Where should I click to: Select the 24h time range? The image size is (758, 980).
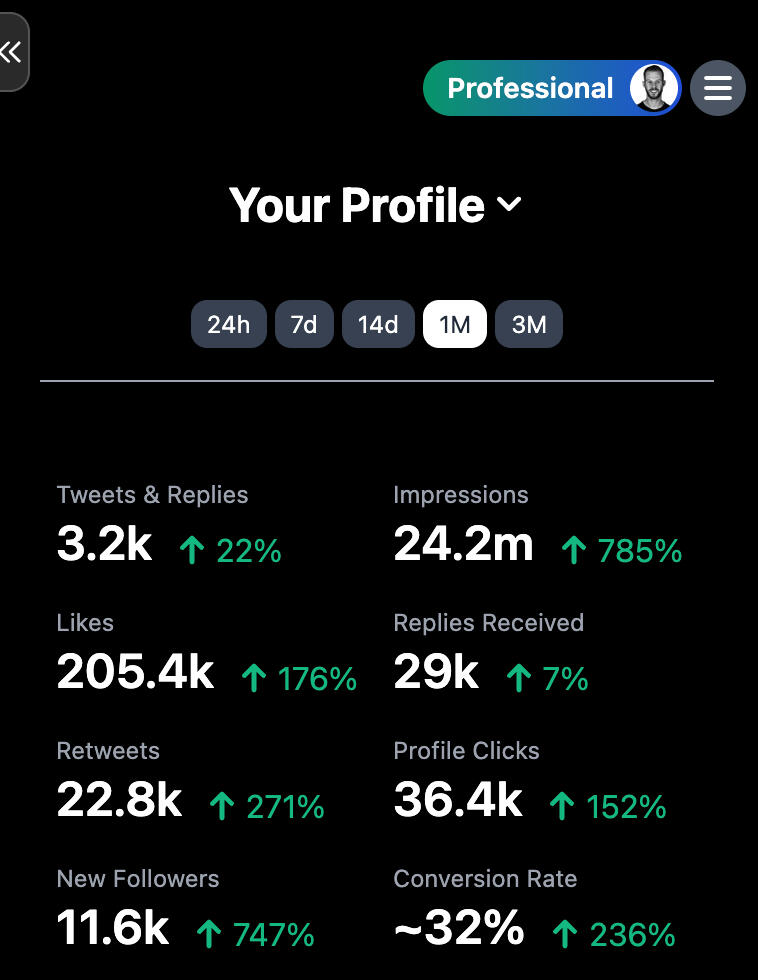pyautogui.click(x=229, y=325)
